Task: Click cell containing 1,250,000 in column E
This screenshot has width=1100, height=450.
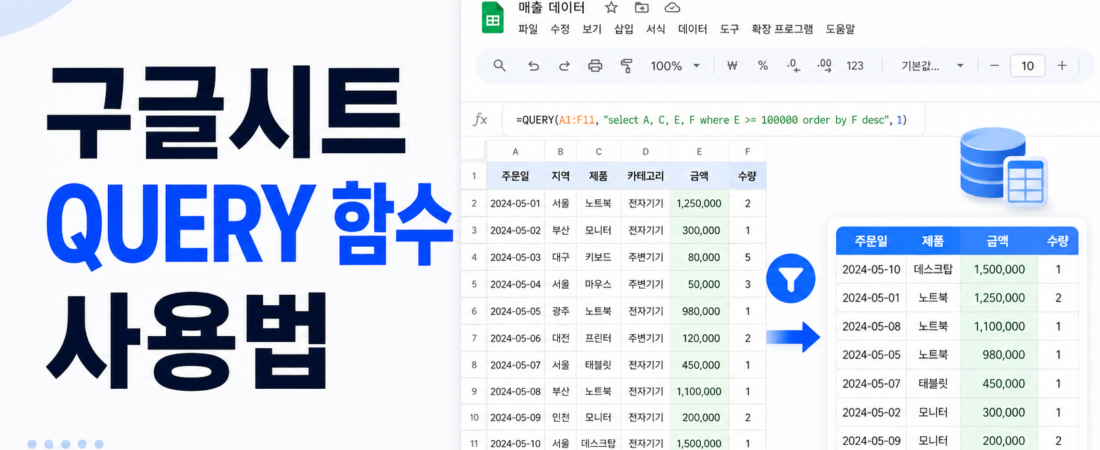Action: [x=699, y=204]
